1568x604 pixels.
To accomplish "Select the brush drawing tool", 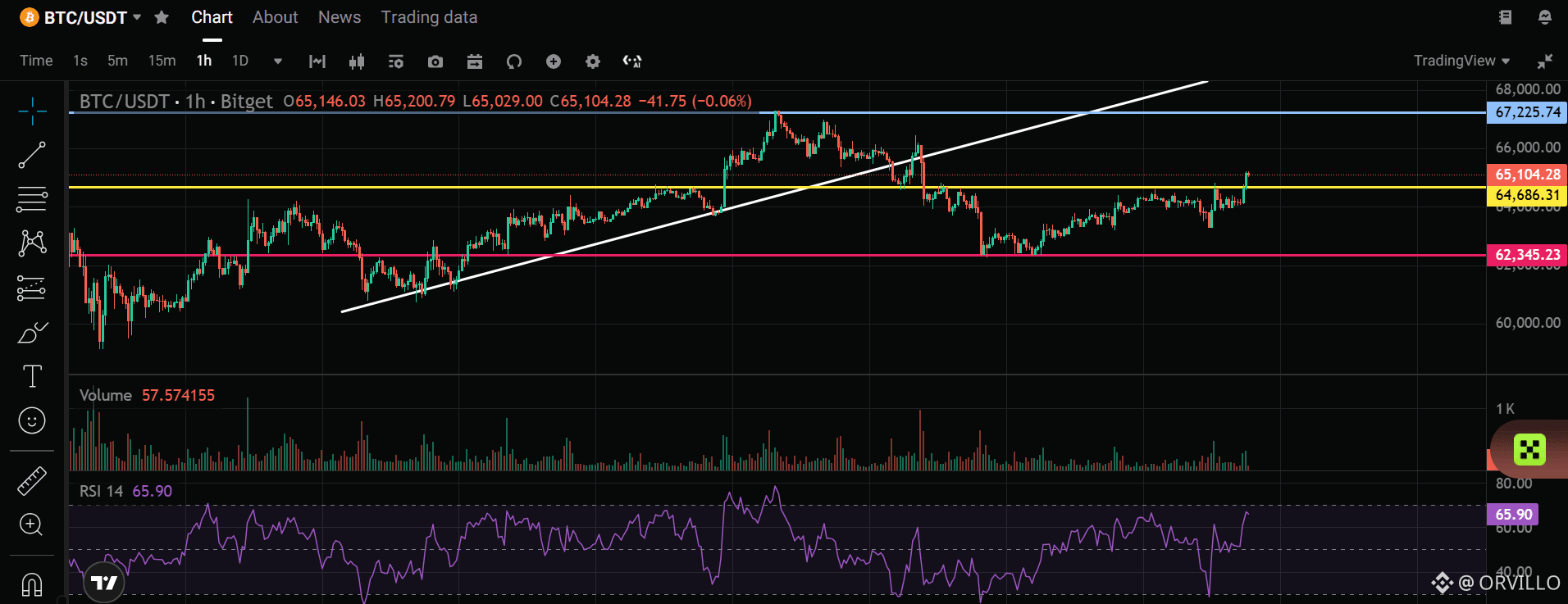I will pos(32,332).
